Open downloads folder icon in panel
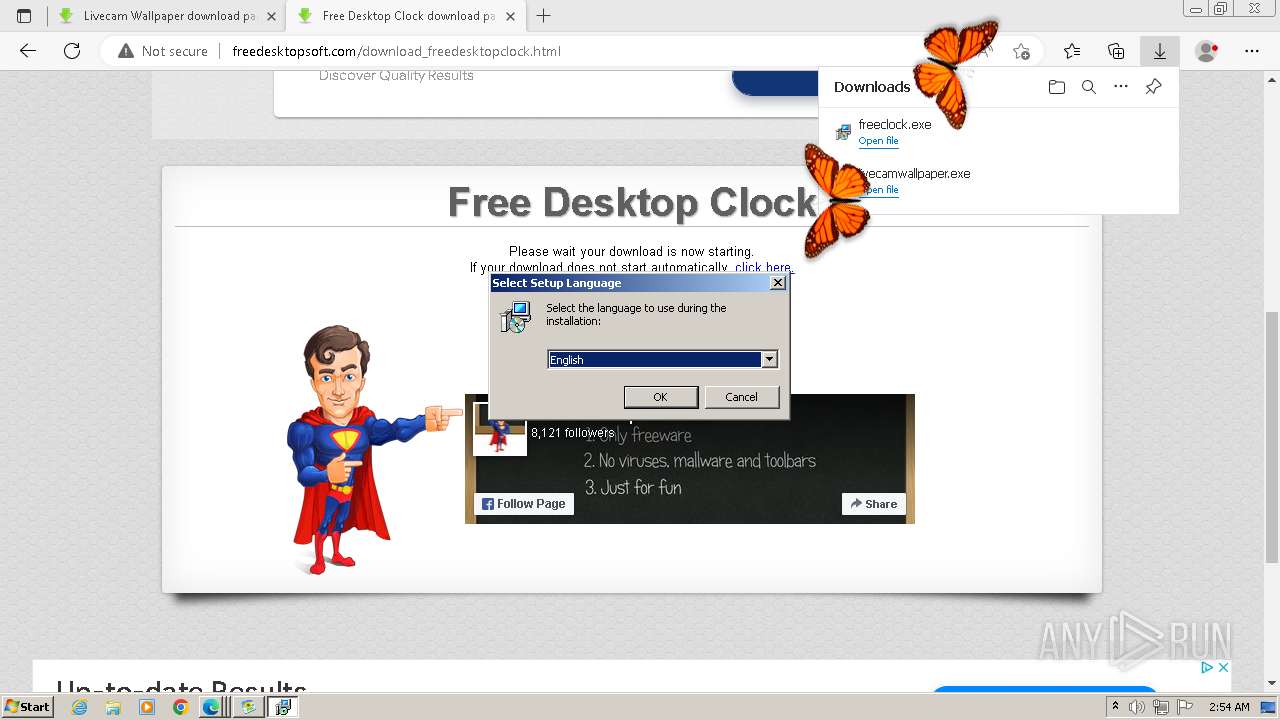The height and width of the screenshot is (720, 1280). pos(1057,87)
